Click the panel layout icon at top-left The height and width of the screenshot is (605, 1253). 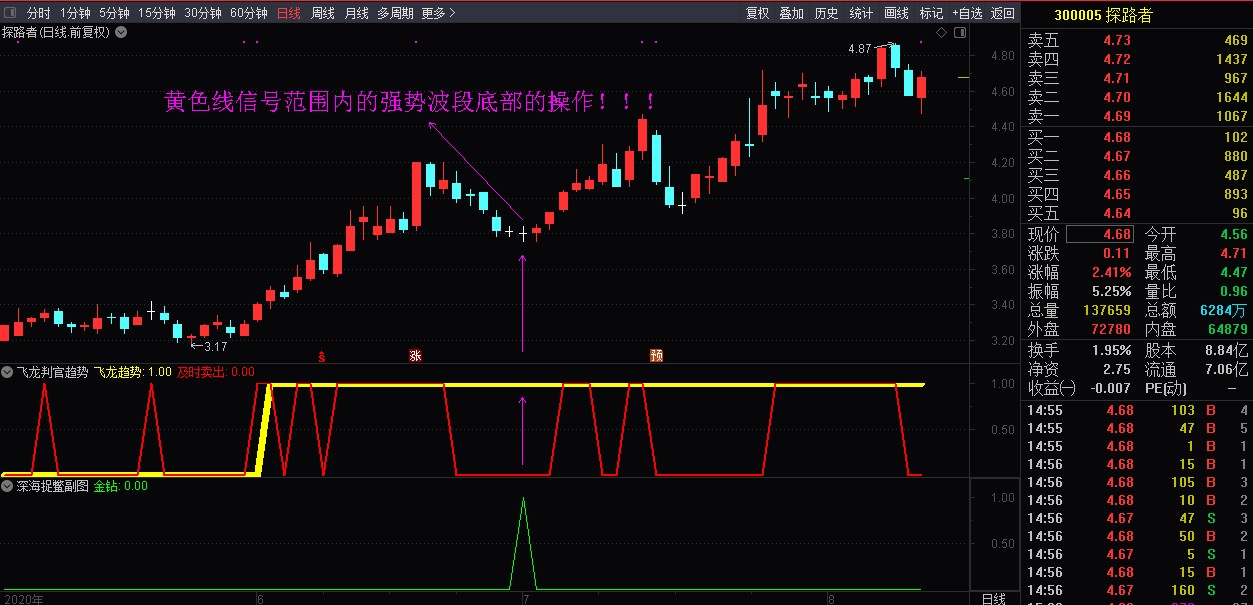click(10, 13)
